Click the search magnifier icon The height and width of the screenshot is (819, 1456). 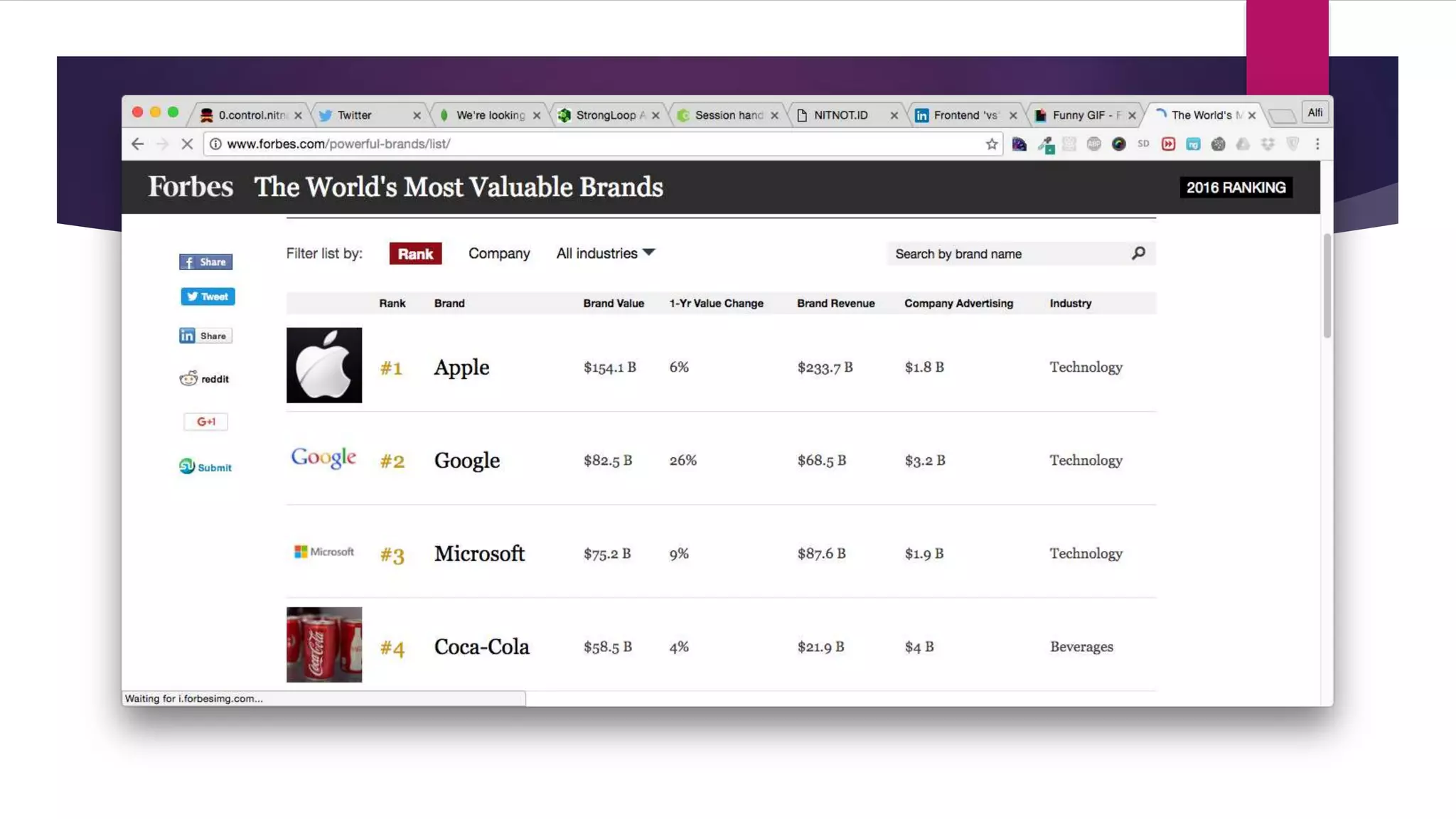tap(1138, 253)
